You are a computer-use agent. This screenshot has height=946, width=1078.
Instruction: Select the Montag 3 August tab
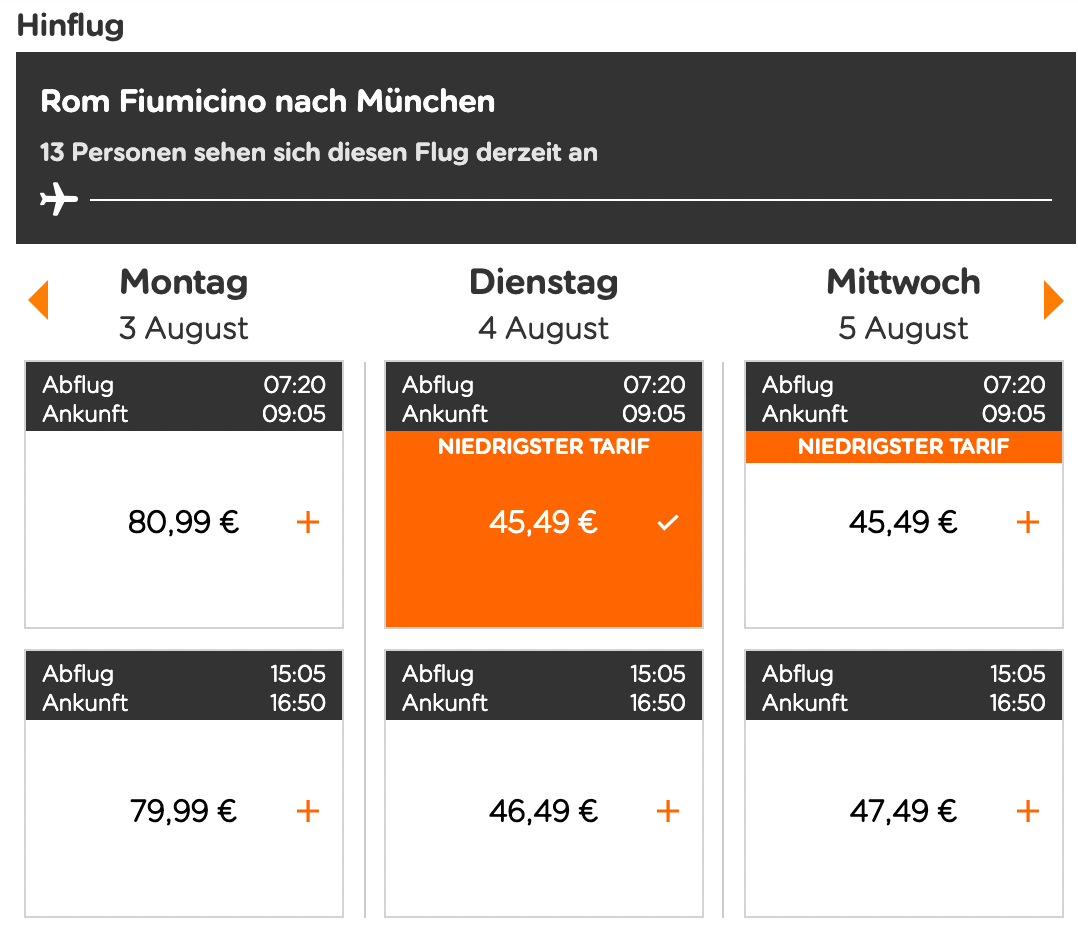point(183,302)
